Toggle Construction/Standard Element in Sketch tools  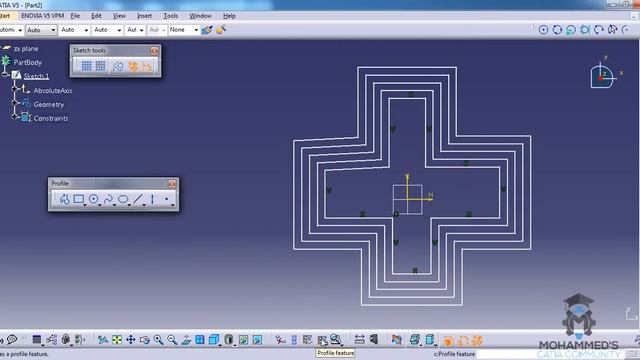[118, 66]
